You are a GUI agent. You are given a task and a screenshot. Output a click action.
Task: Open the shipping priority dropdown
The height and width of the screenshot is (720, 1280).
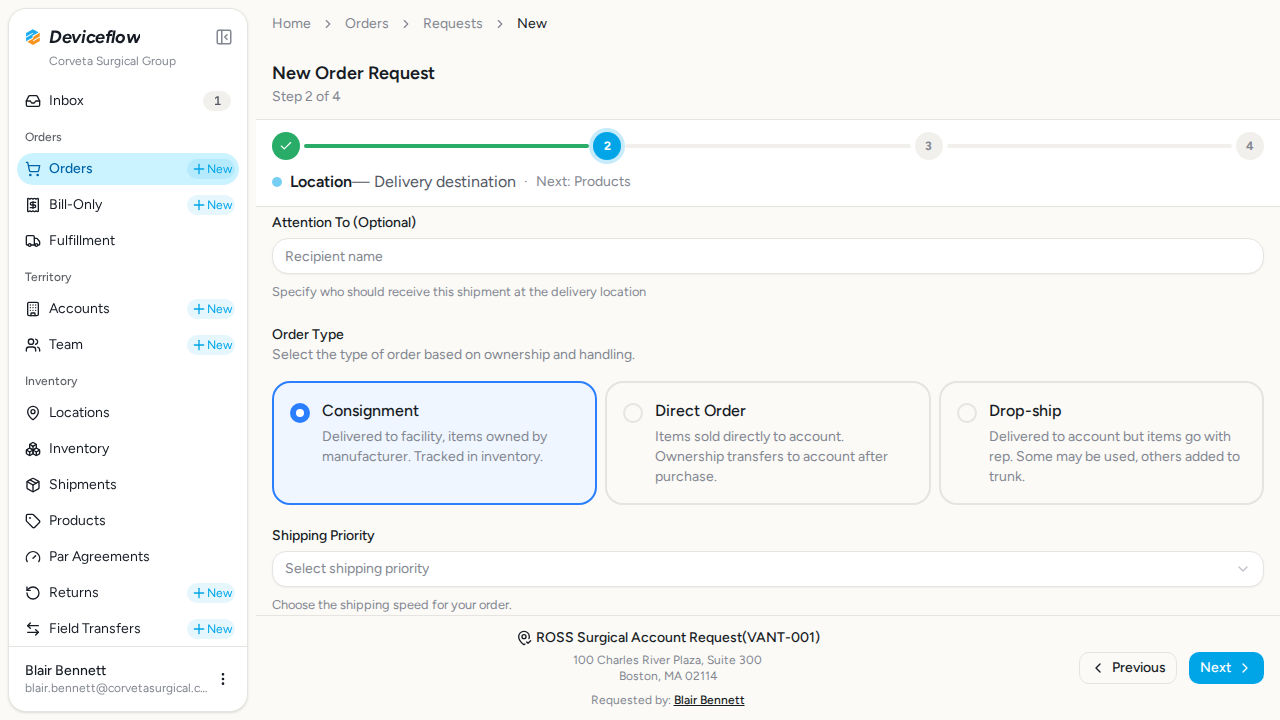point(768,569)
